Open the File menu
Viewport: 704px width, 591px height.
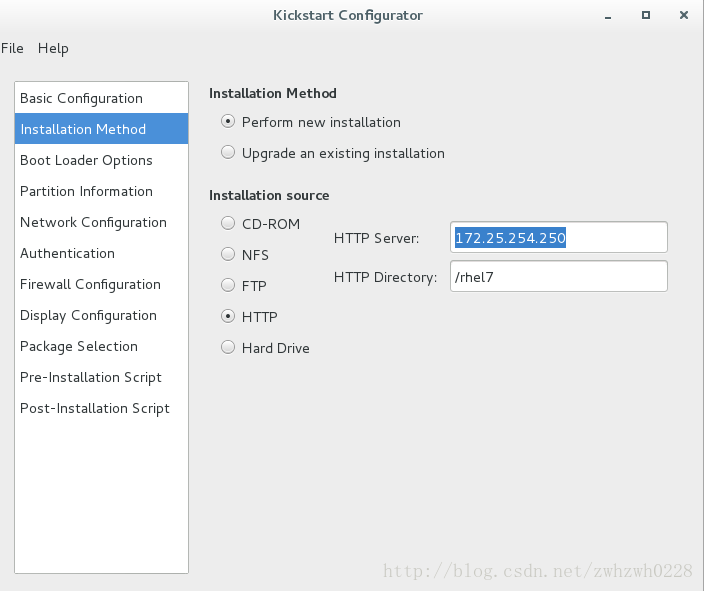12,48
